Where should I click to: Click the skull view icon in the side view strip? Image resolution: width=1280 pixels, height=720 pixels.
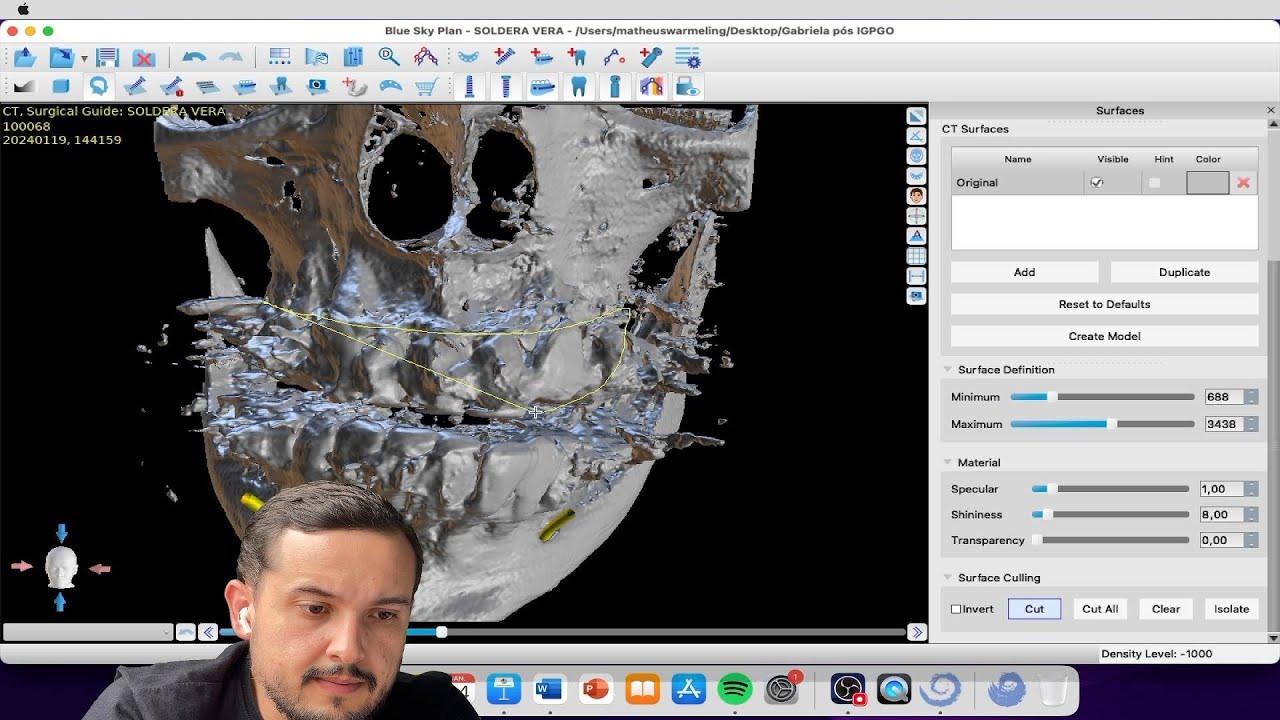(916, 156)
